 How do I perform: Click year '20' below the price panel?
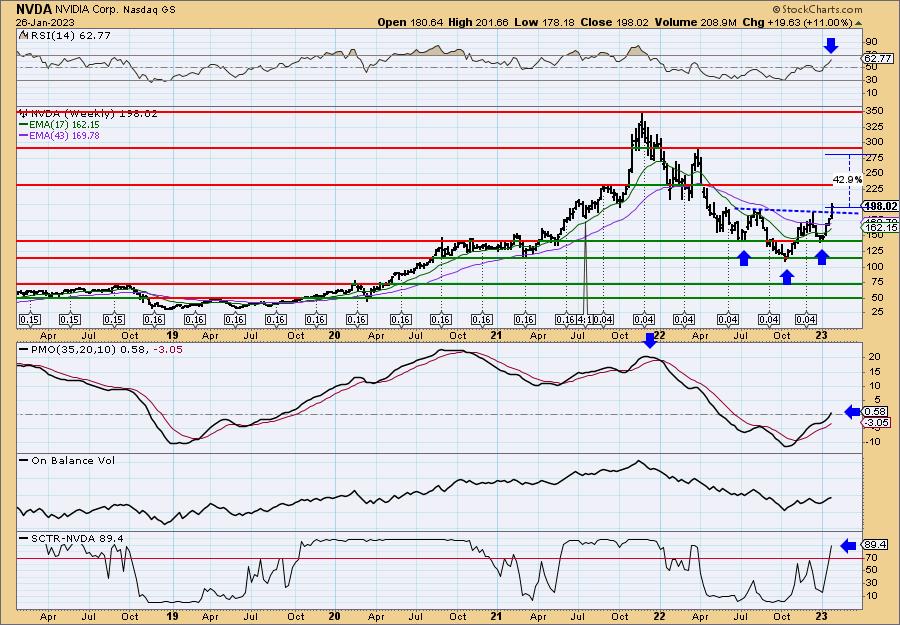point(335,335)
